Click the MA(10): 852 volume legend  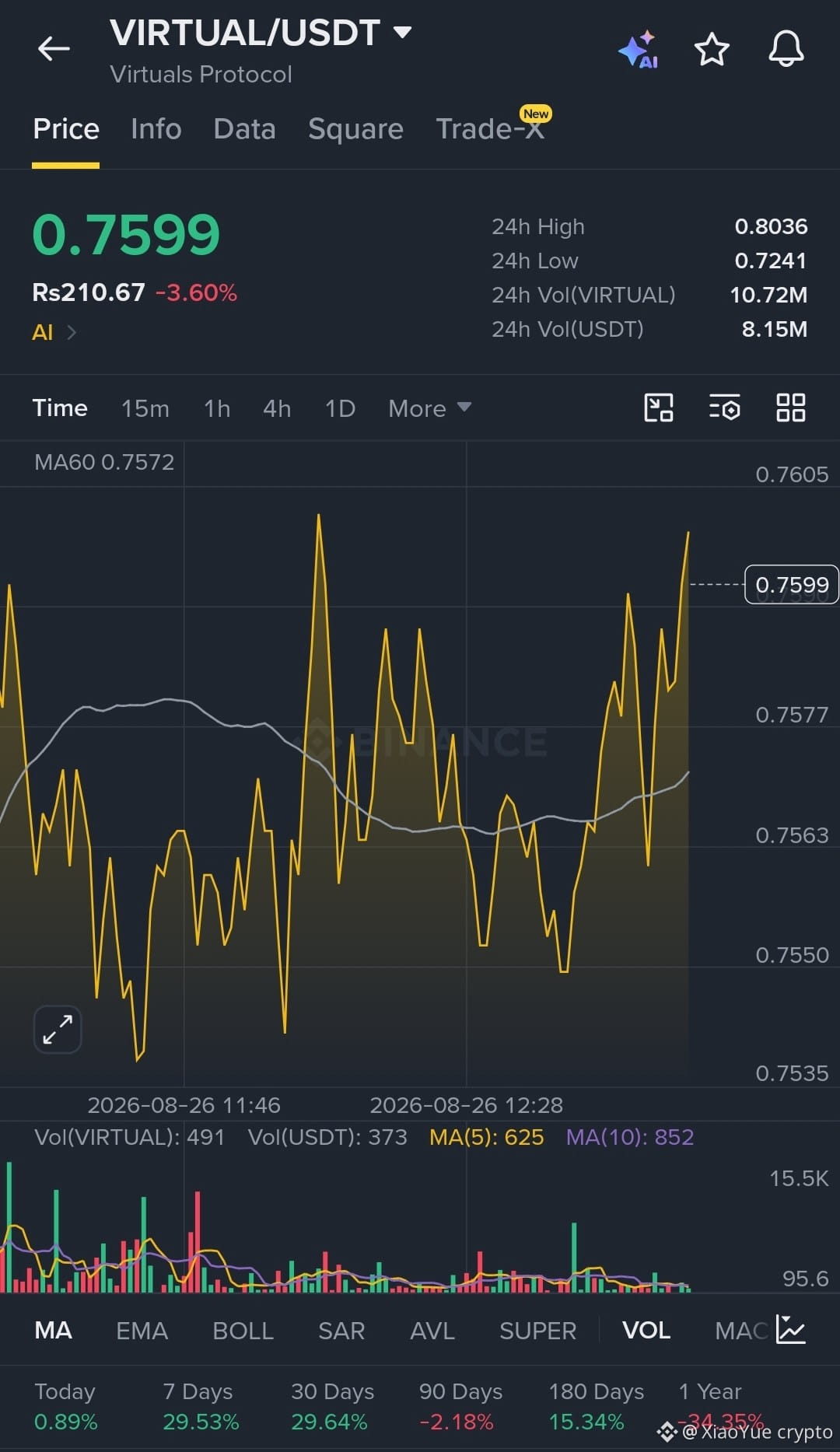pyautogui.click(x=629, y=1137)
